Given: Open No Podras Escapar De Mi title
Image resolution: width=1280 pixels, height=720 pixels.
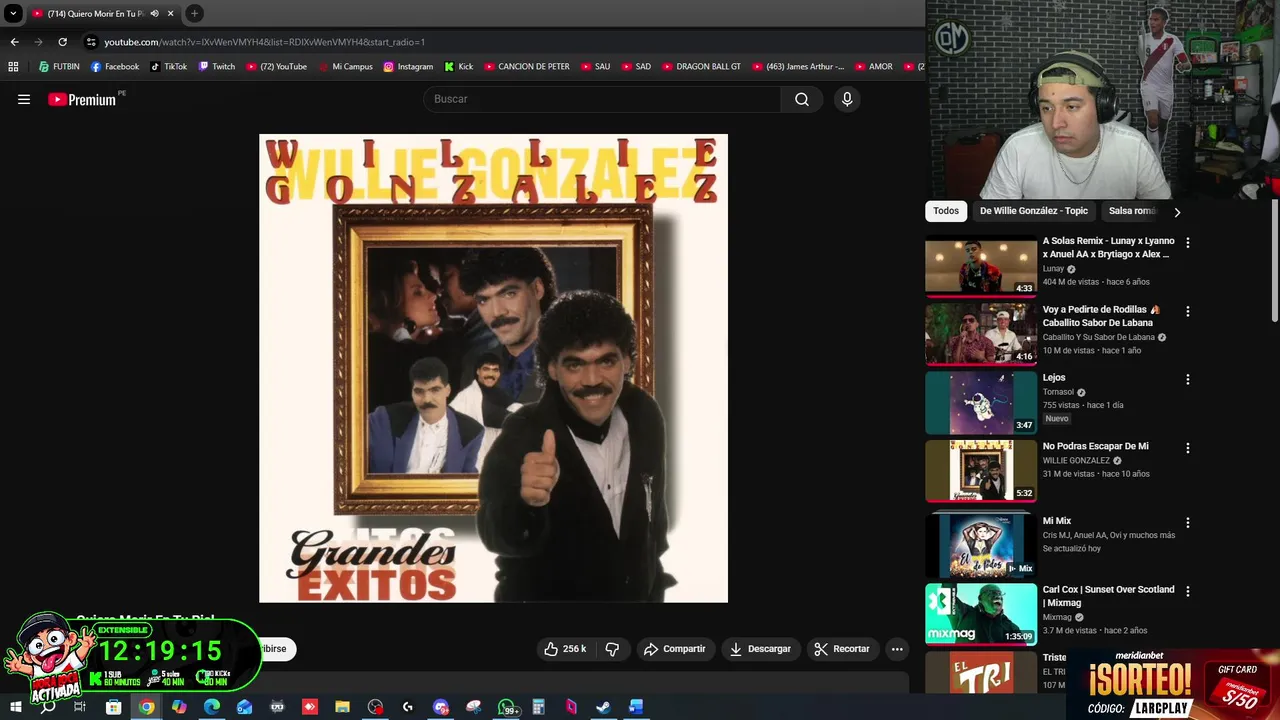Looking at the screenshot, I should [1096, 446].
